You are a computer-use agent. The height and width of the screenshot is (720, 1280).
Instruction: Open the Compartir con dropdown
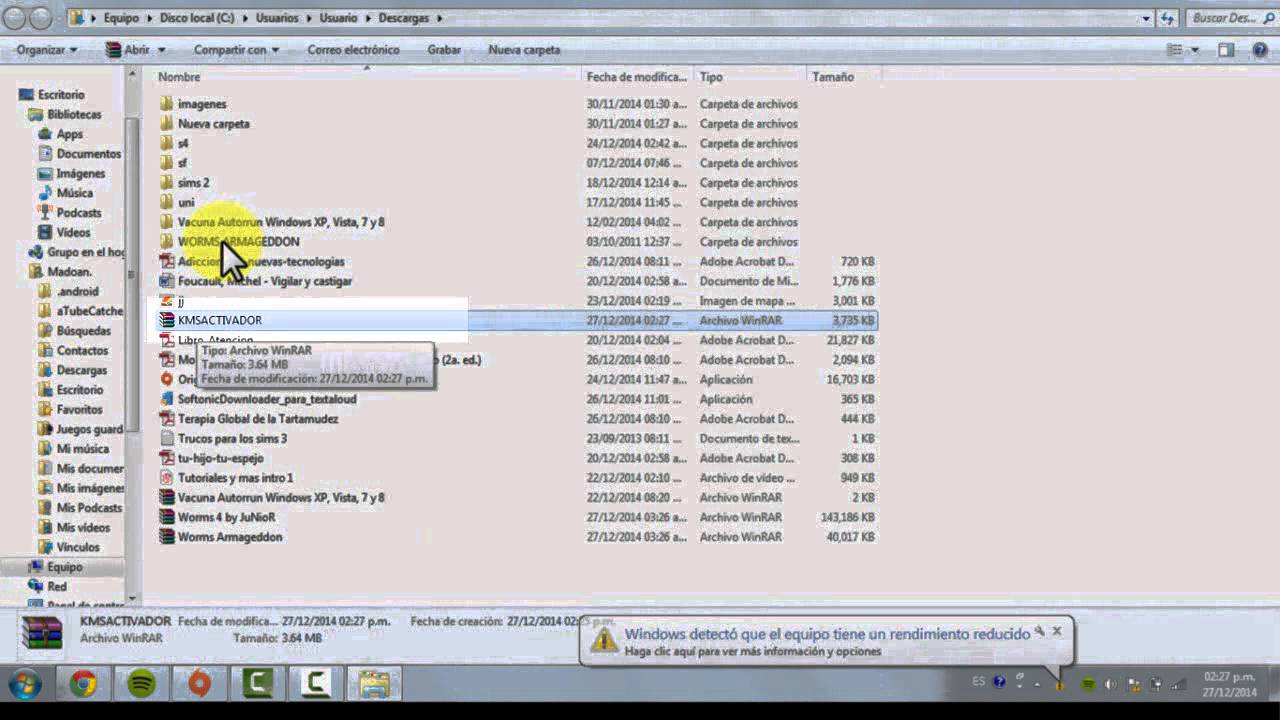237,50
